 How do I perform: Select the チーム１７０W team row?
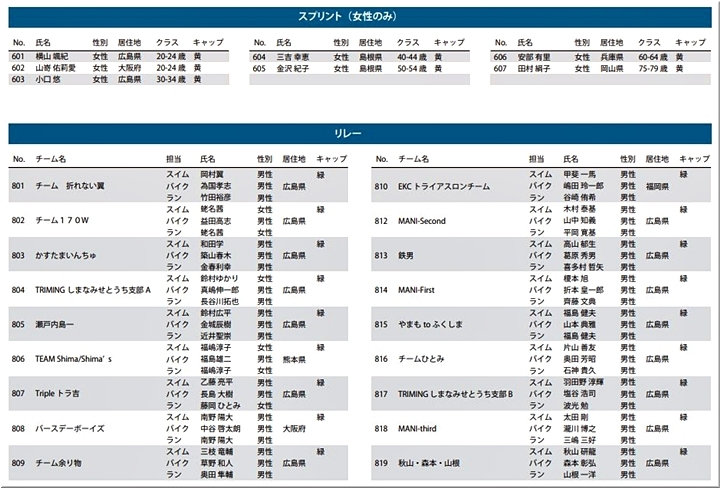62,220
